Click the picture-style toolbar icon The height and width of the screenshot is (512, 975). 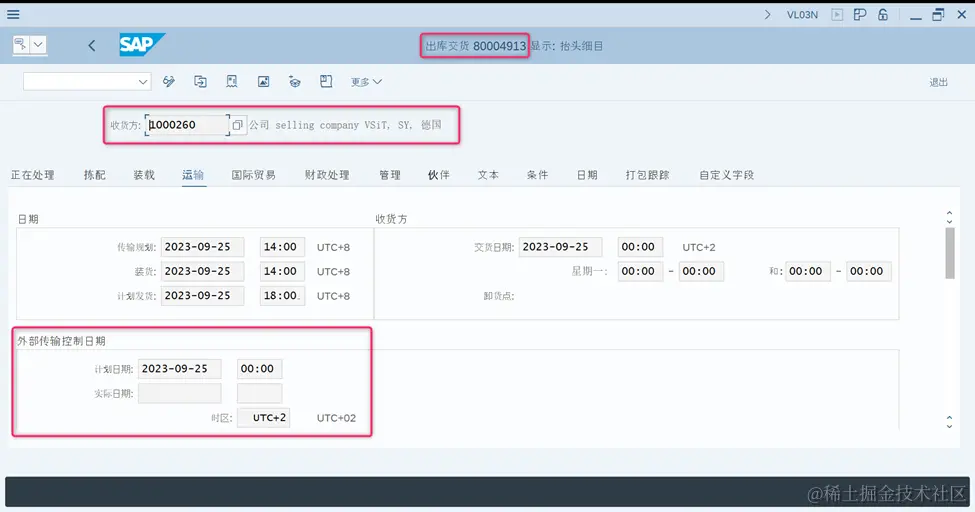(x=264, y=81)
